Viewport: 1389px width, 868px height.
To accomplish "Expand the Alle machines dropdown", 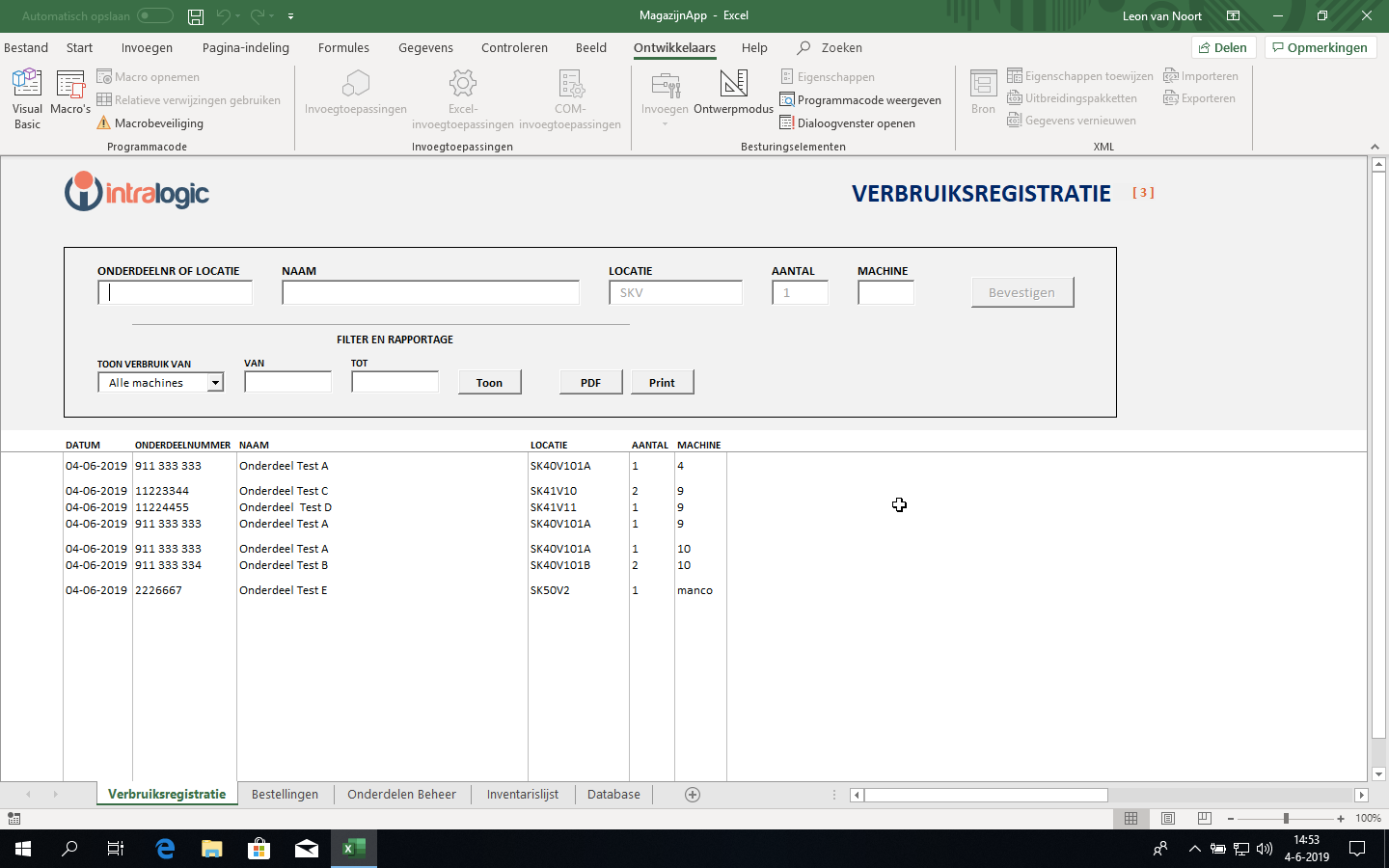I will pos(215,383).
